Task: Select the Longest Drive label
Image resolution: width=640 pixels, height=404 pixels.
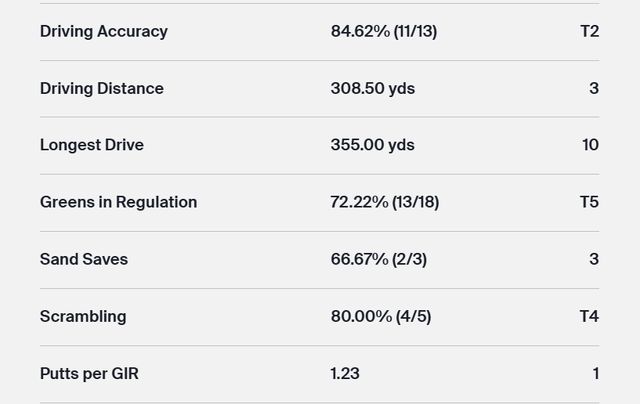Action: coord(92,145)
